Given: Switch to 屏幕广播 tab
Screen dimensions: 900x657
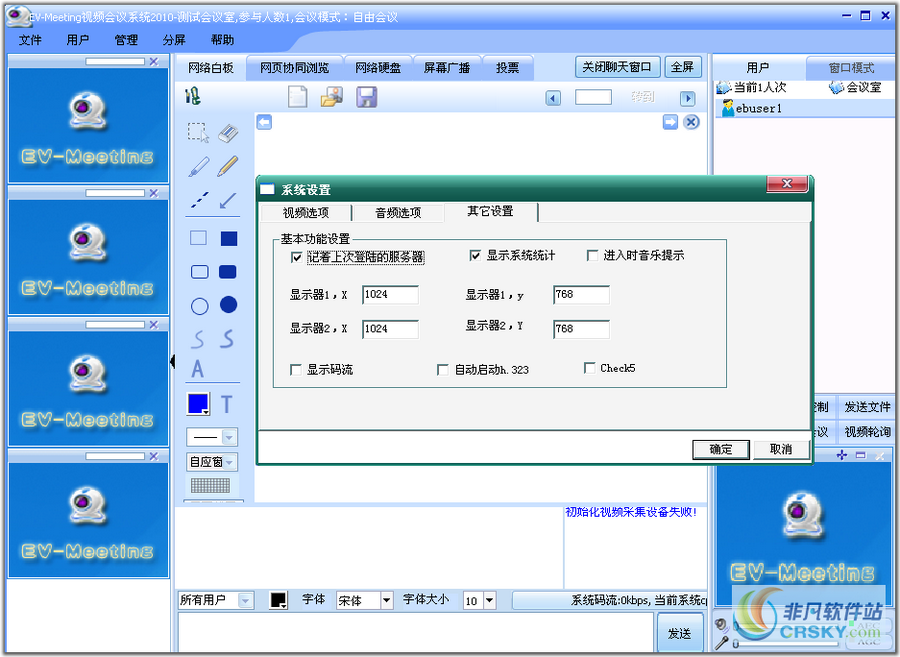Looking at the screenshot, I should coord(447,68).
